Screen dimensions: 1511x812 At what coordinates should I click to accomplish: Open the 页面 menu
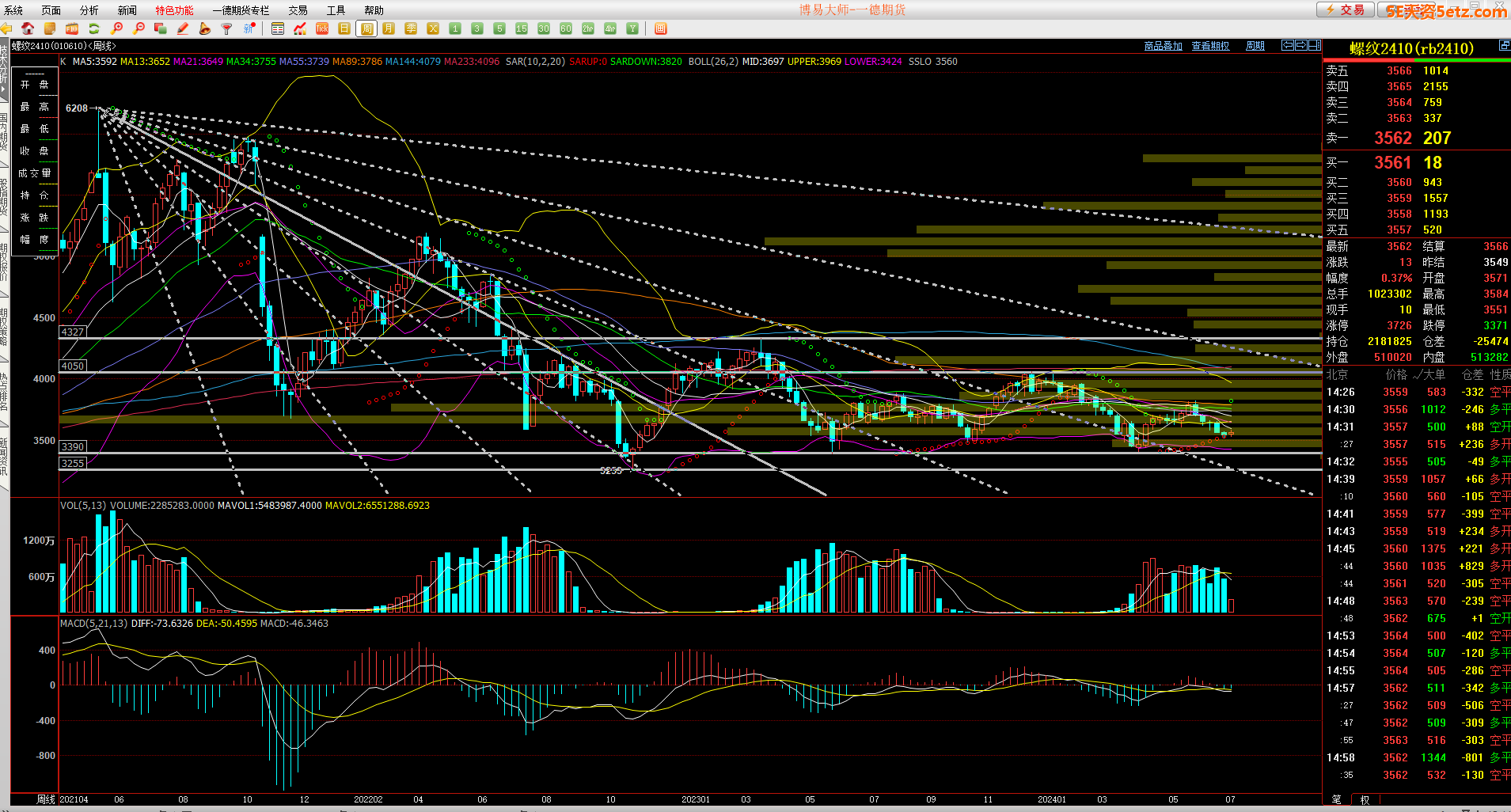[x=51, y=10]
